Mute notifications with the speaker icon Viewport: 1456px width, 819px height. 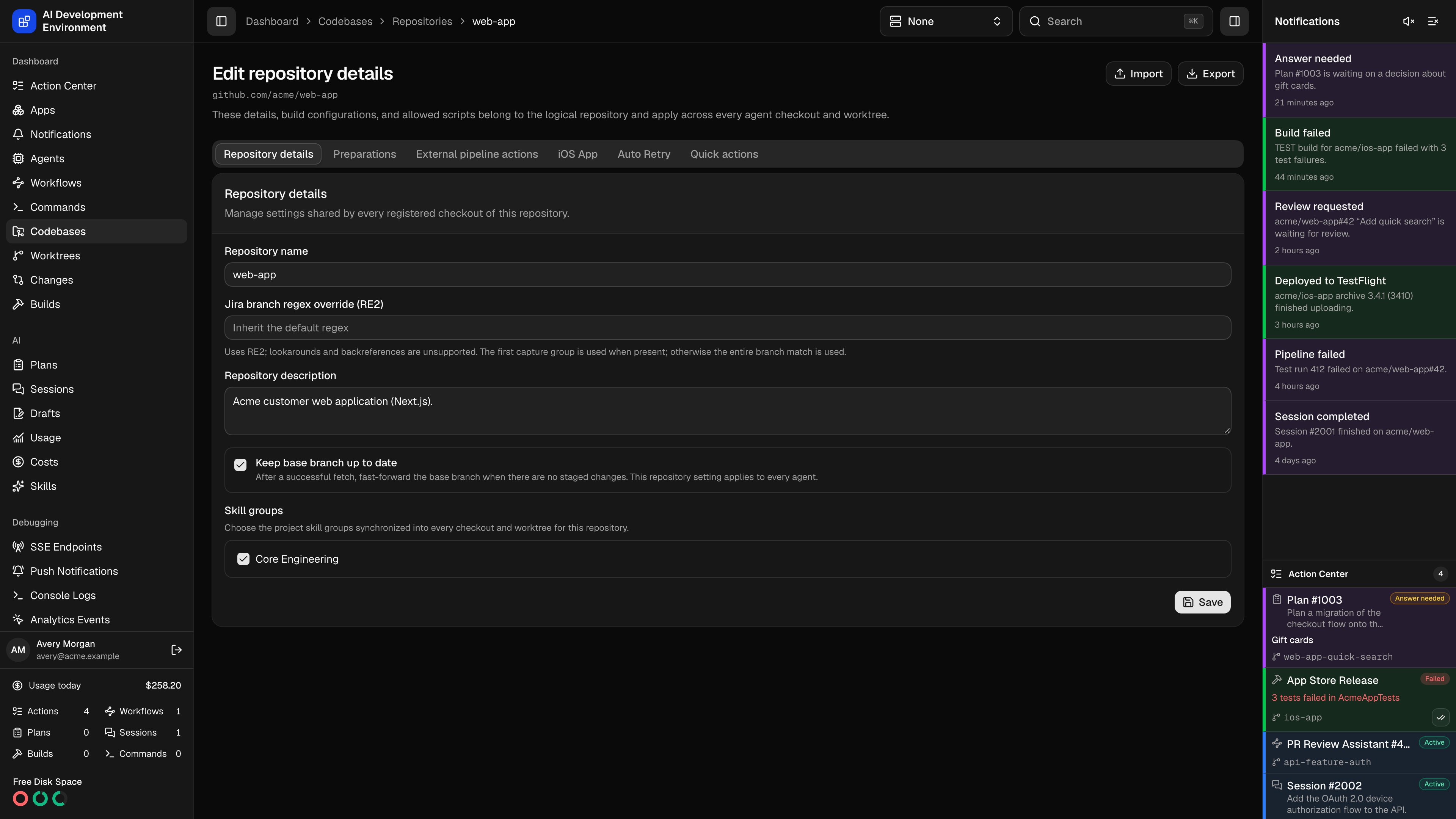coord(1409,22)
